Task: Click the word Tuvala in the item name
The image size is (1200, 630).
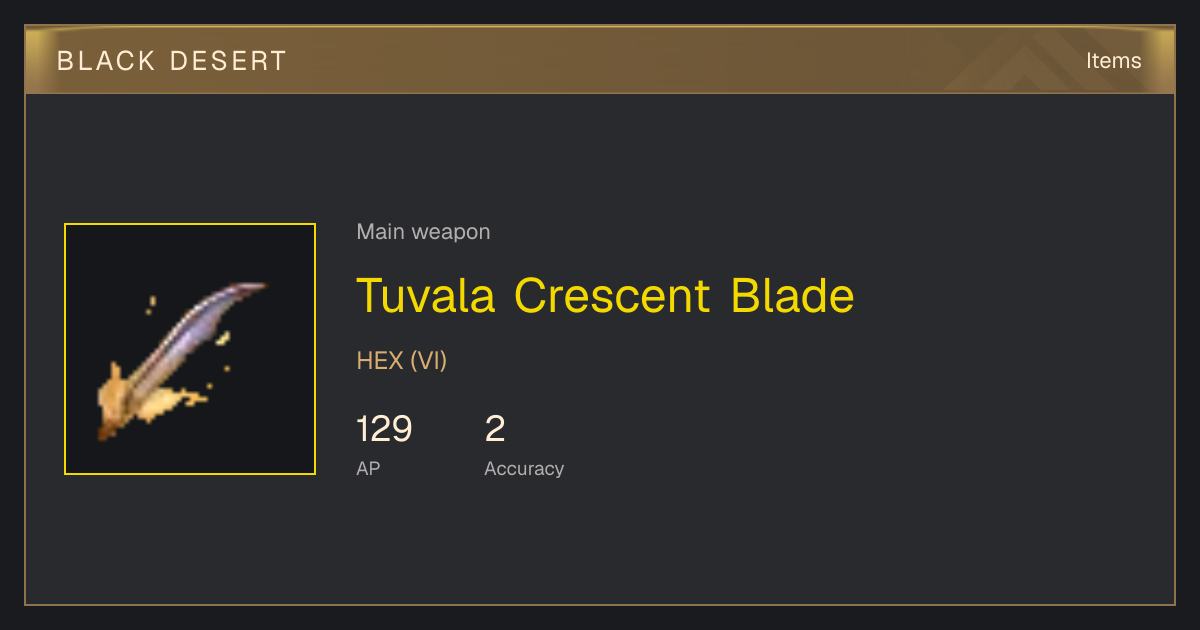Action: pos(426,295)
